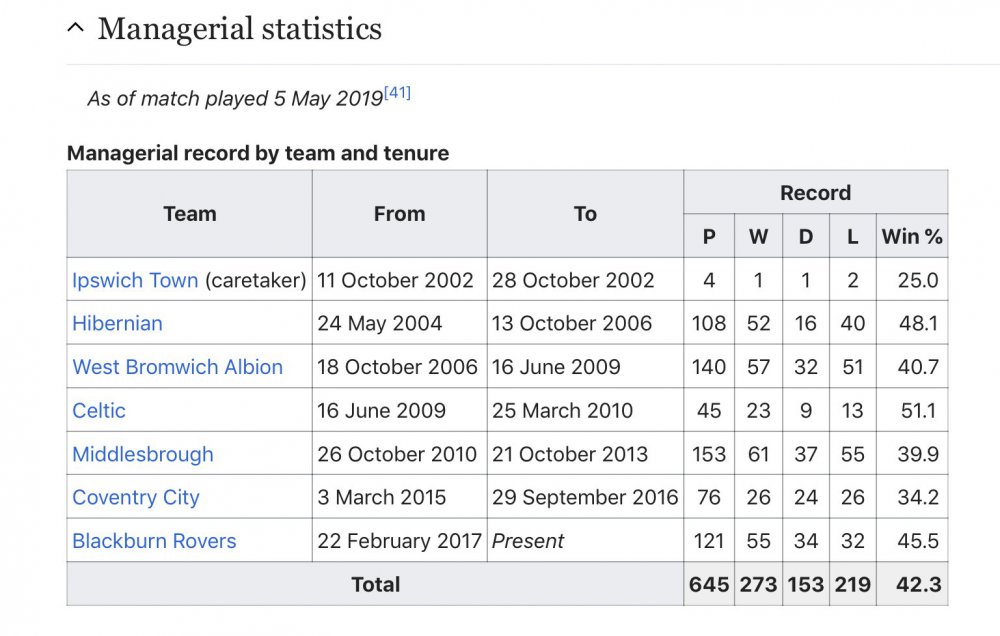Click the To column header
Image resolution: width=1000 pixels, height=636 pixels.
tap(585, 214)
